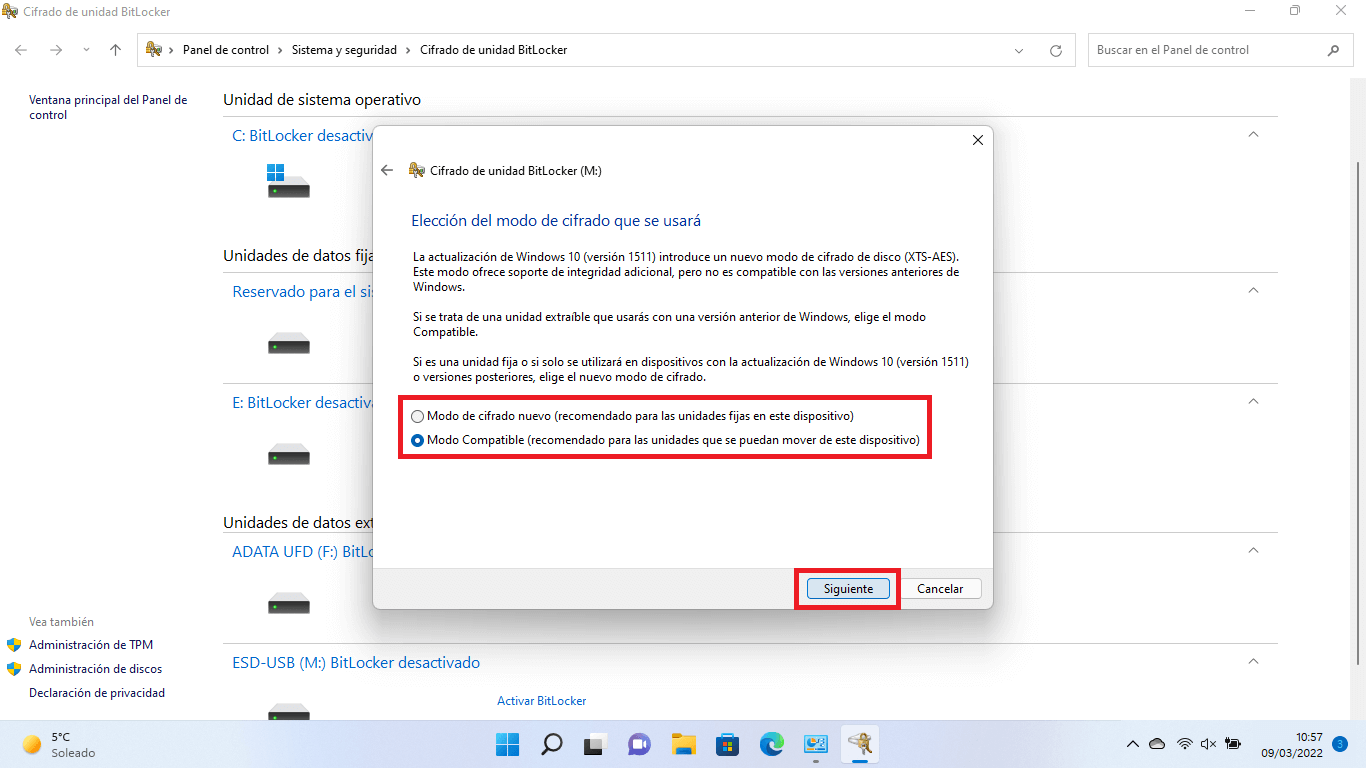Viewport: 1366px width, 768px height.
Task: Click the ADATA UFD (F:) drive icon
Action: (288, 605)
